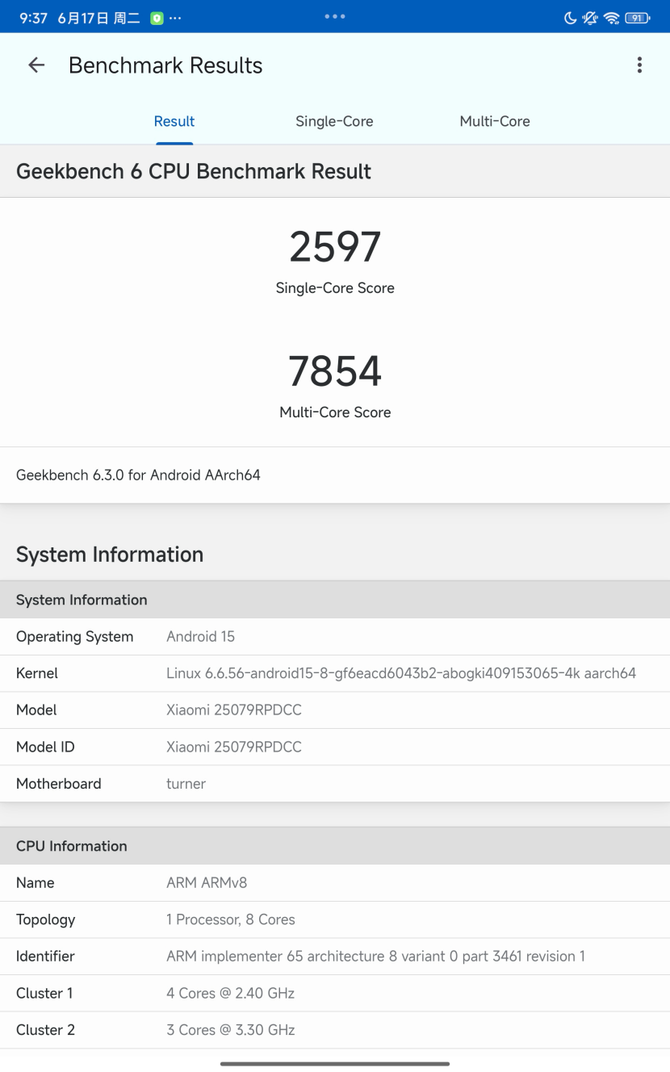Screen dimensions: 670x1072
Task: Switch to the Multi-Core tab
Action: [x=495, y=121]
